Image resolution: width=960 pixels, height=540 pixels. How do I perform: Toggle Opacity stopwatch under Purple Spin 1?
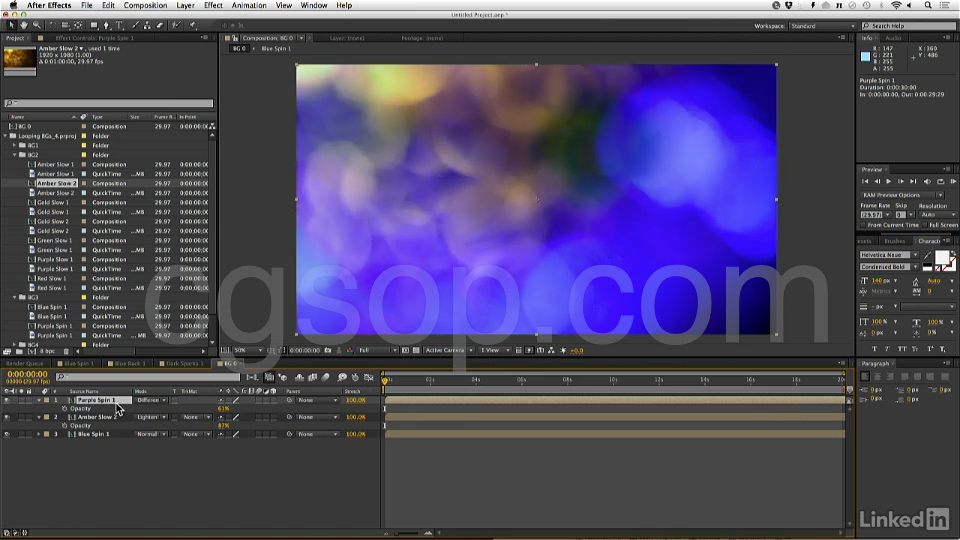pyautogui.click(x=64, y=408)
